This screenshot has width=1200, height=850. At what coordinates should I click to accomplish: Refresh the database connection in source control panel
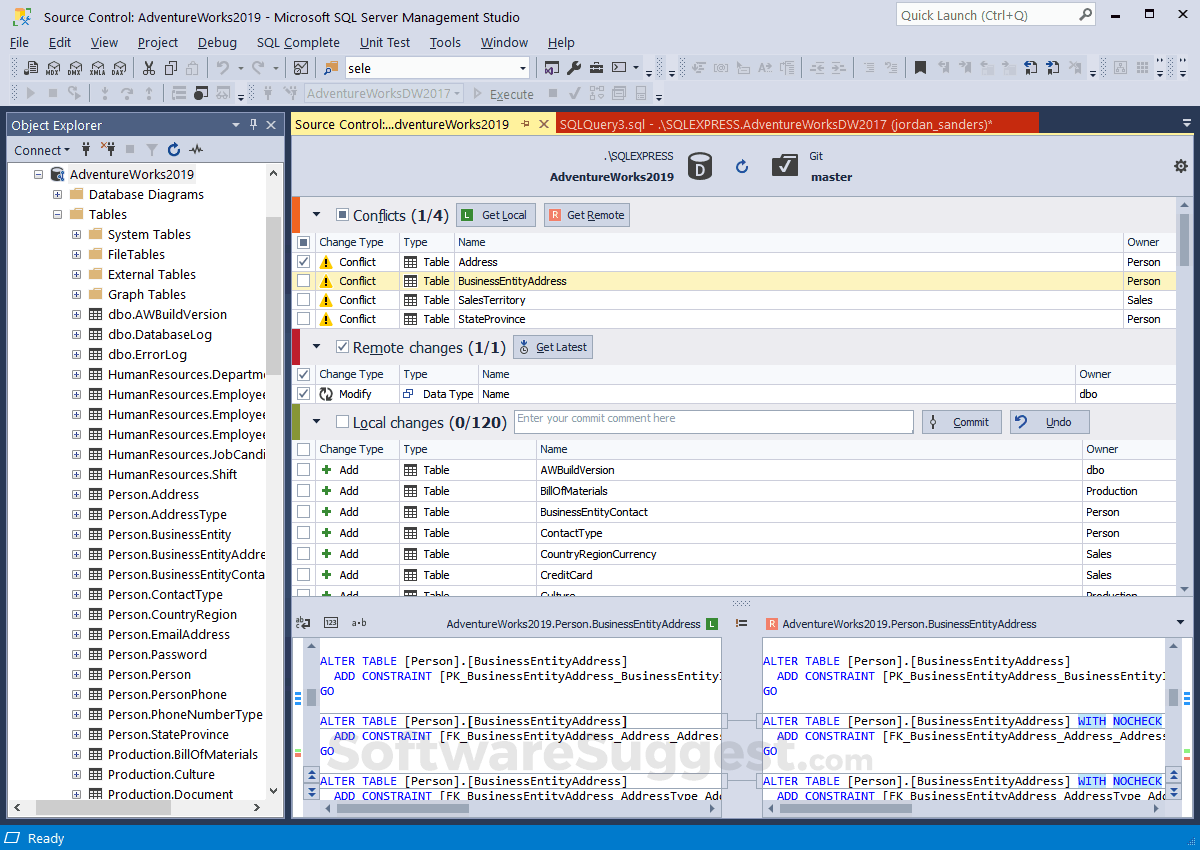[x=741, y=166]
